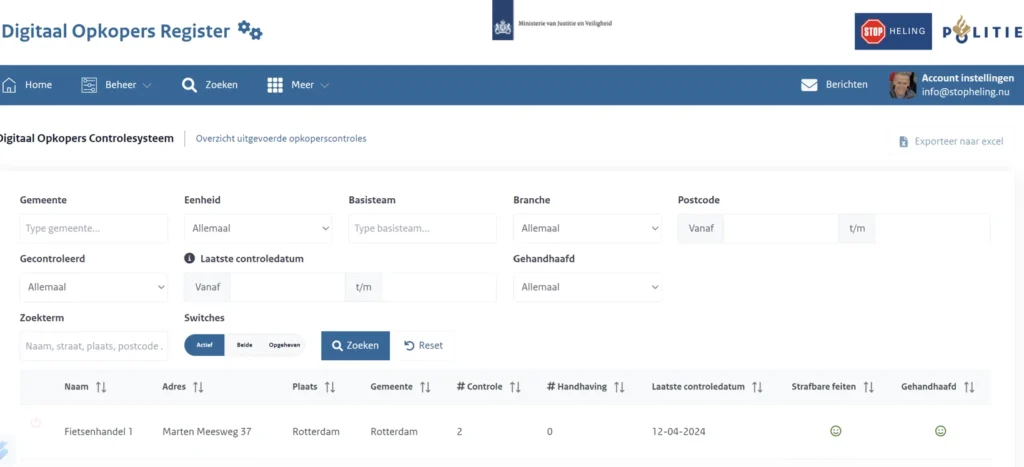Image resolution: width=1024 pixels, height=467 pixels.
Task: Click Strafbare feiten smiley for Fietsenhandel 1
Action: (x=835, y=431)
